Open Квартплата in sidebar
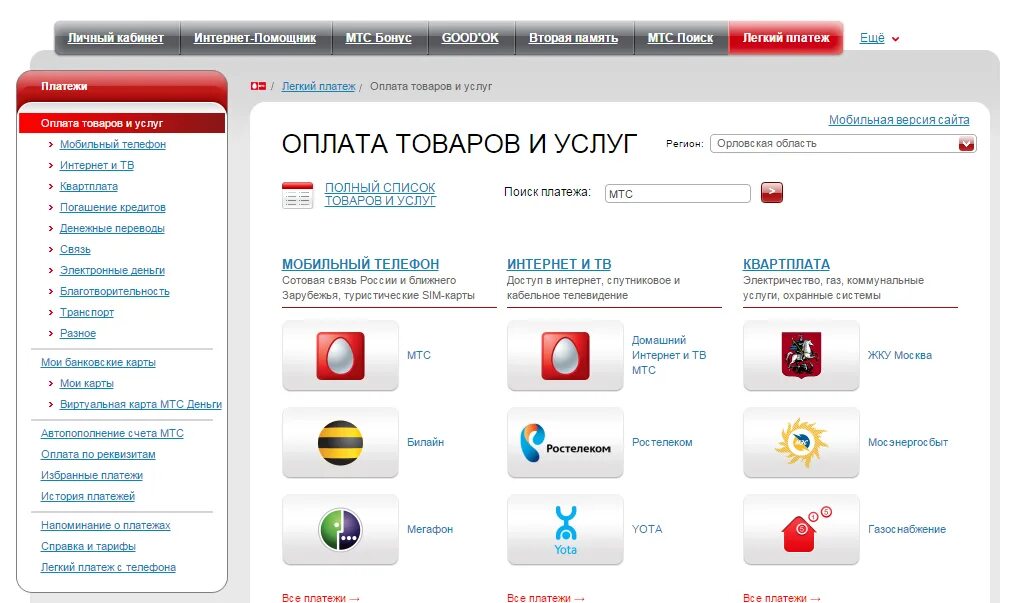Viewport: 1016px width, 603px height. (89, 187)
